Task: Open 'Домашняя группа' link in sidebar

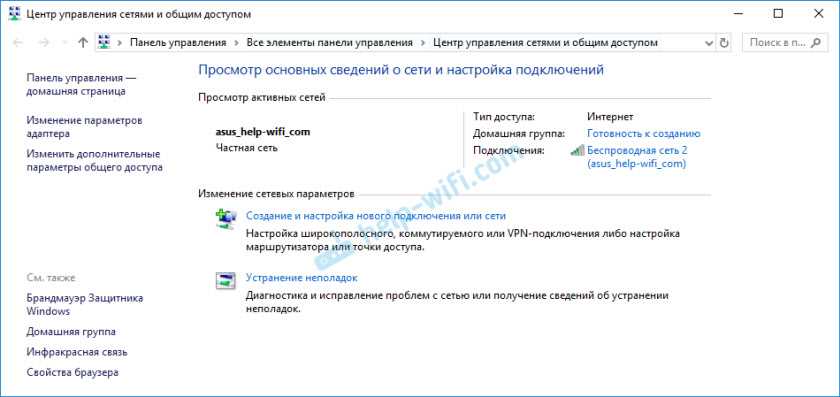Action: (71, 332)
